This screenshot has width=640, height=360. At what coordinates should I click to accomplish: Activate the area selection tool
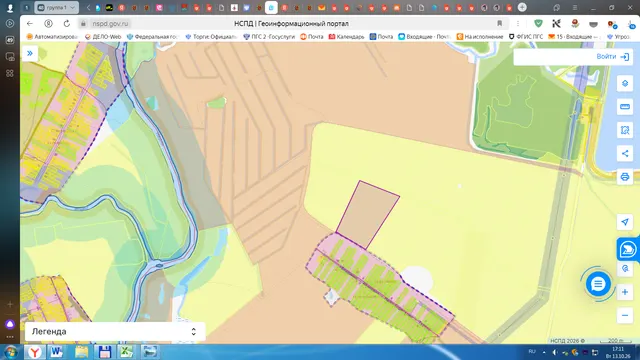click(624, 130)
